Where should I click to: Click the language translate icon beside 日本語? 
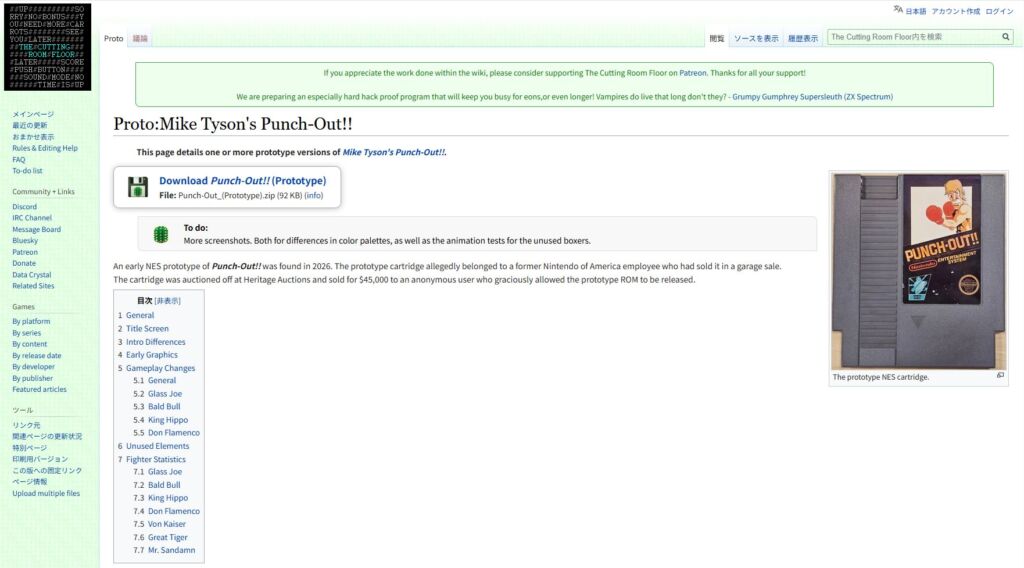pos(897,10)
